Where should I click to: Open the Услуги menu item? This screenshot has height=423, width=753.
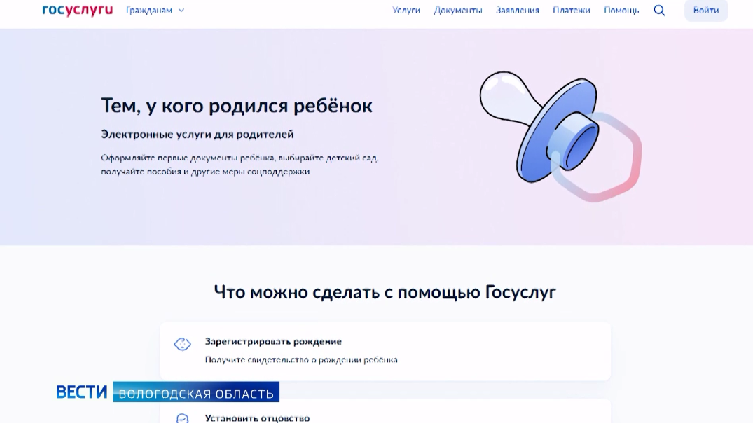406,10
